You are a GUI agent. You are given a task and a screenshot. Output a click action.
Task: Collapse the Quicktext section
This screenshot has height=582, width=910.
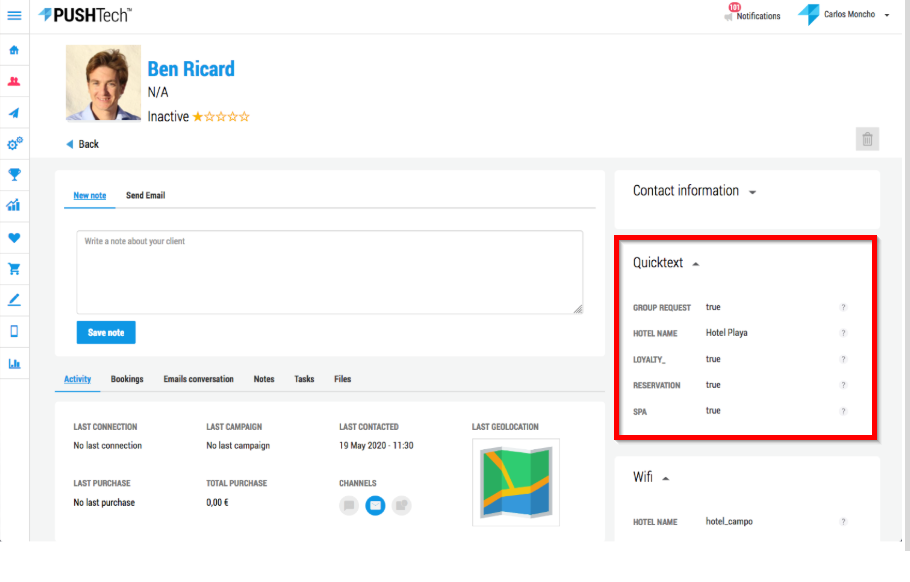point(694,264)
